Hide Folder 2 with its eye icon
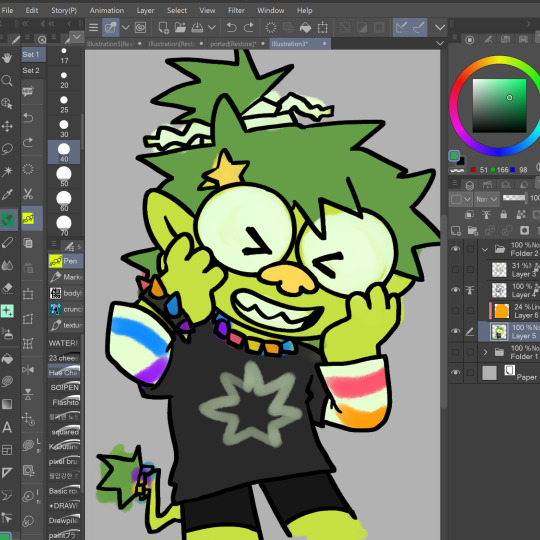The width and height of the screenshot is (540, 540). [x=455, y=249]
